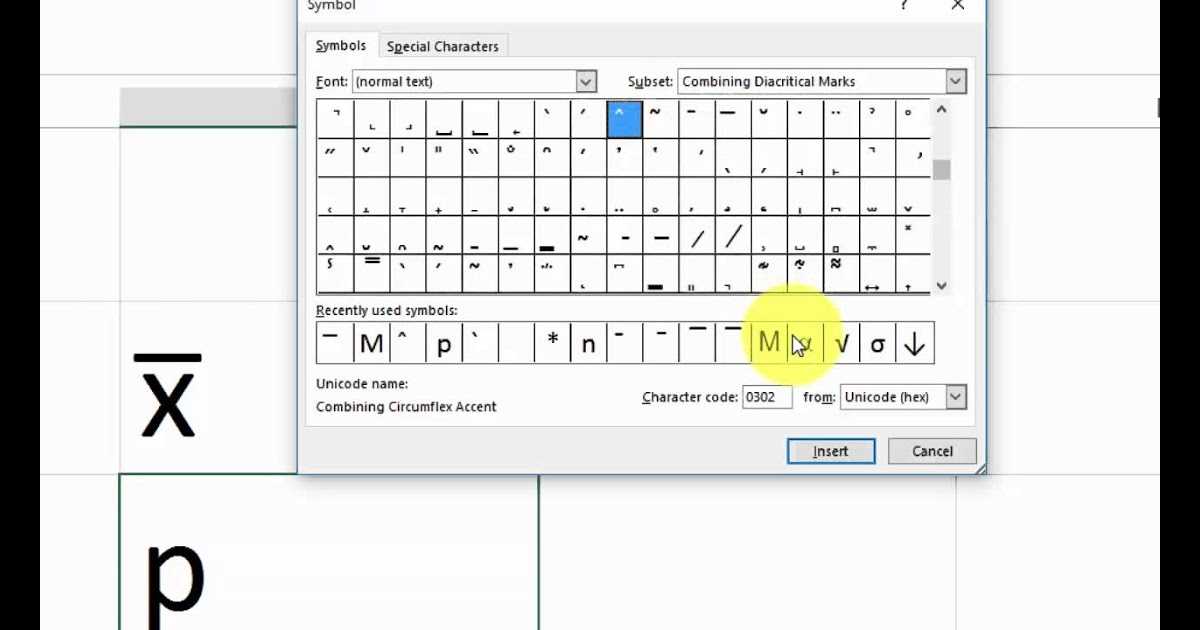The height and width of the screenshot is (630, 1200).
Task: Click the symbol grid scrollbar up arrow
Action: click(941, 109)
